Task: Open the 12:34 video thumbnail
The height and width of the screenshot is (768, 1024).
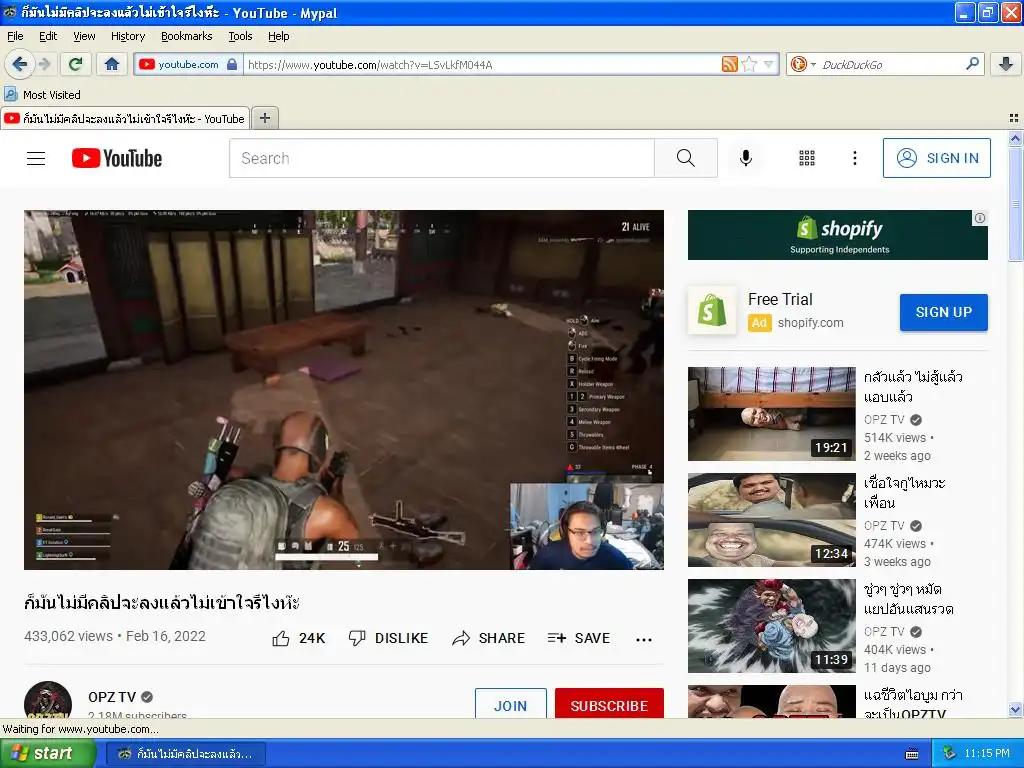Action: click(x=771, y=520)
